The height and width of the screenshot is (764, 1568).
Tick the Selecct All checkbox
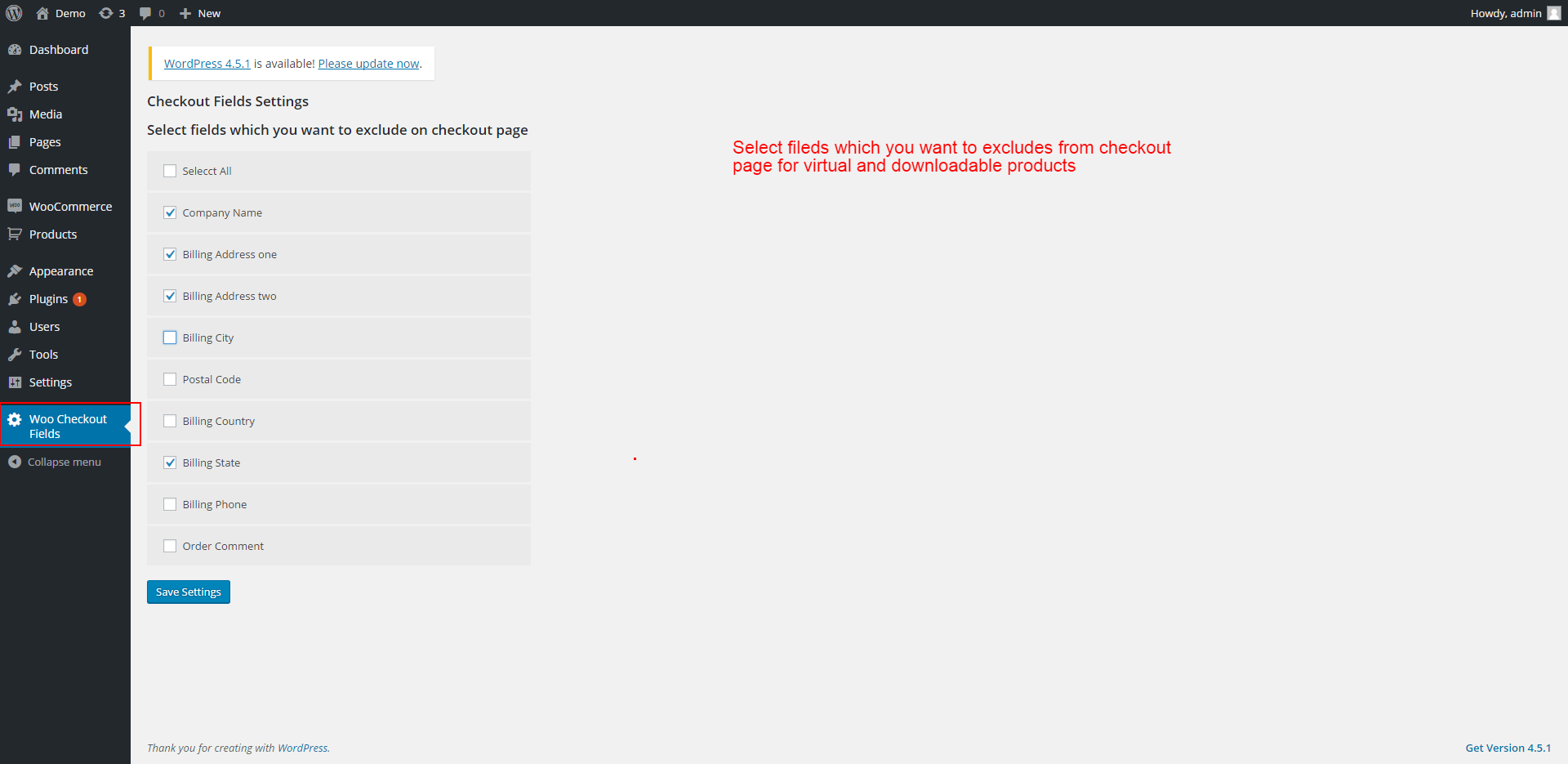[170, 171]
